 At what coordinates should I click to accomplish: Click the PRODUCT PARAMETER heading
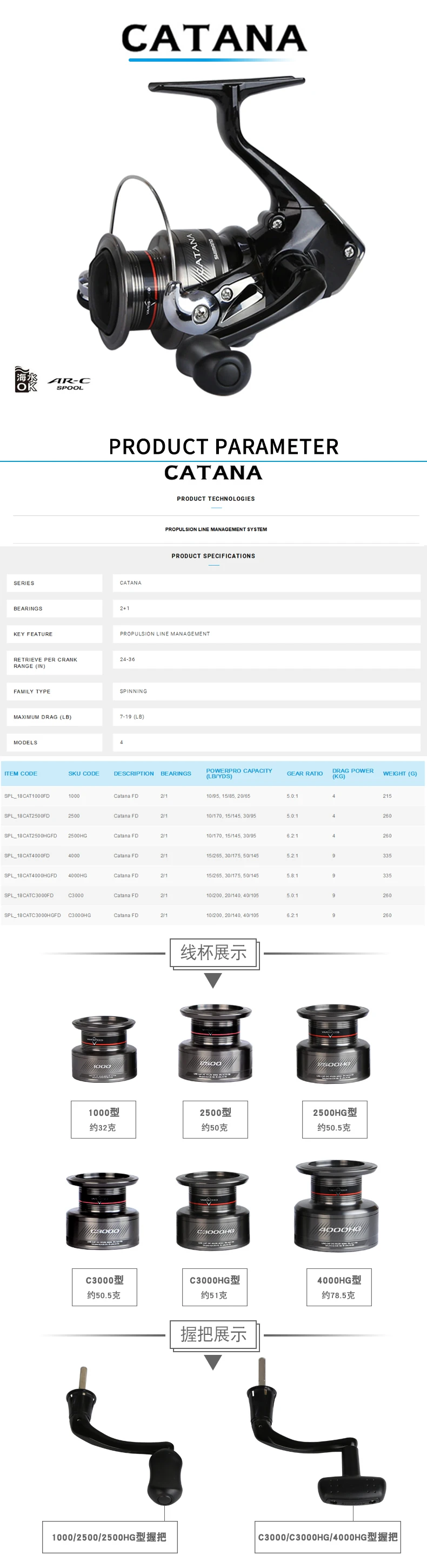pos(223,447)
